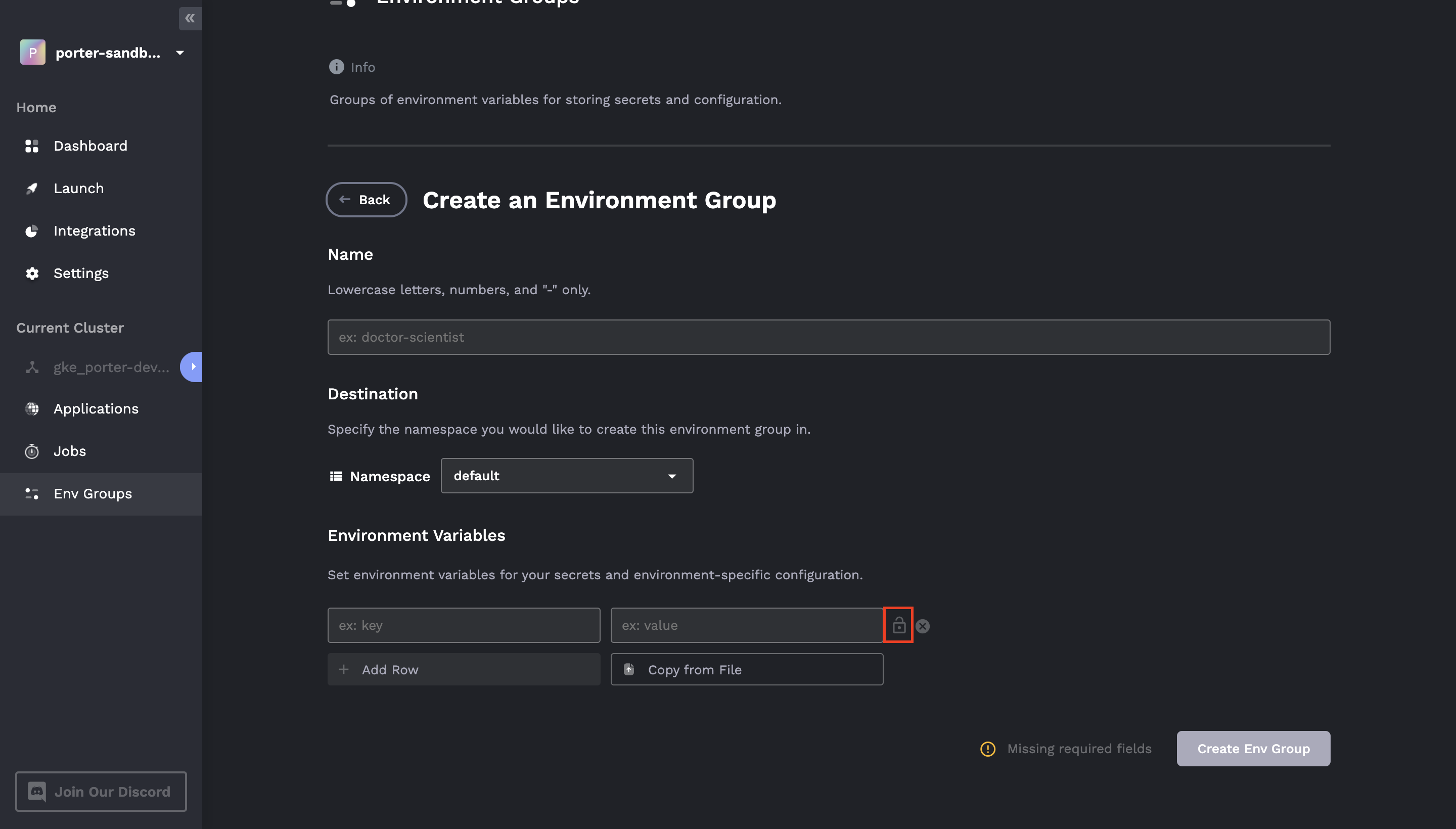Click the project avatar P icon
The image size is (1456, 829).
32,53
